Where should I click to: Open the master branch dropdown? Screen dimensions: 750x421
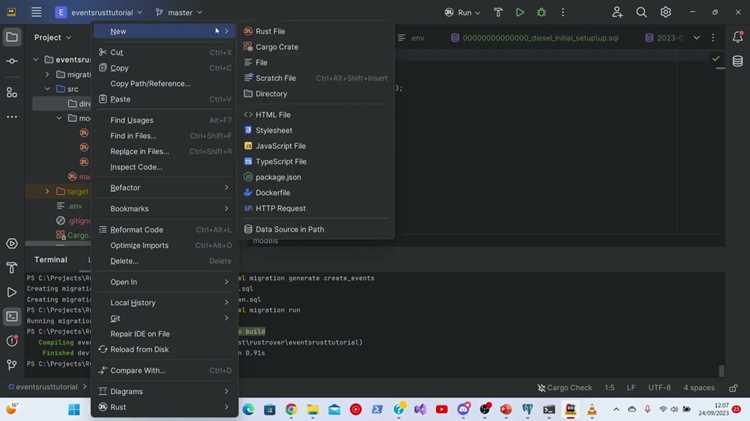(179, 12)
